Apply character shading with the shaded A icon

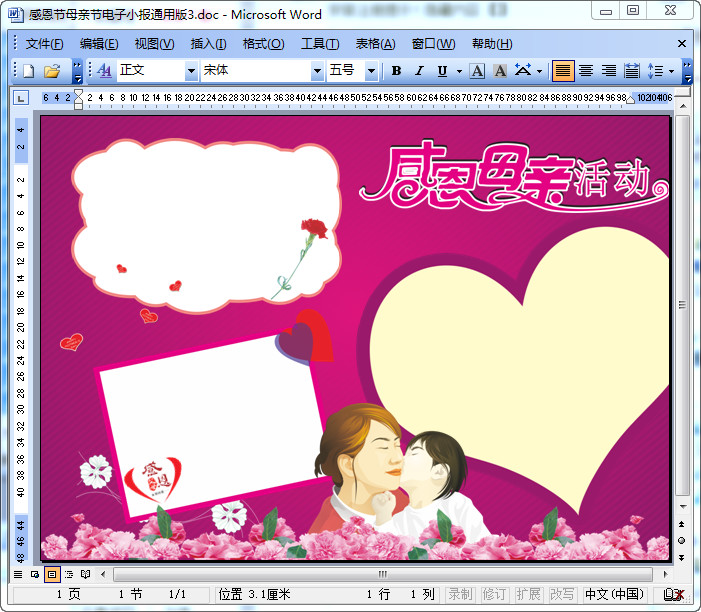pos(500,71)
